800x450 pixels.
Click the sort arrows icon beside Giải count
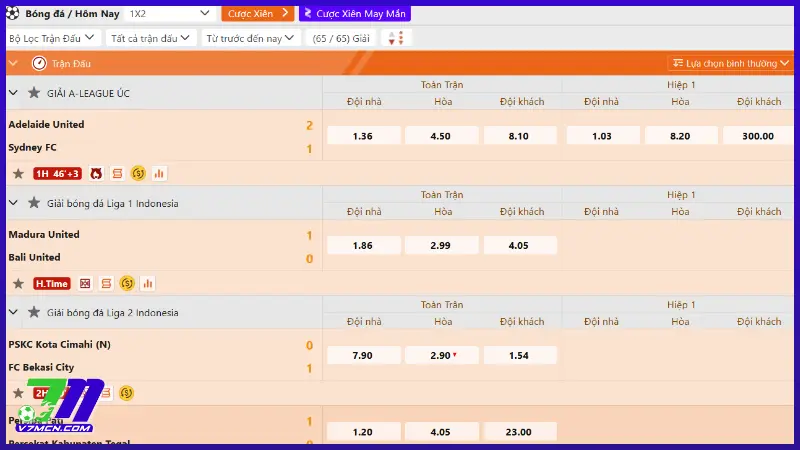(x=397, y=38)
